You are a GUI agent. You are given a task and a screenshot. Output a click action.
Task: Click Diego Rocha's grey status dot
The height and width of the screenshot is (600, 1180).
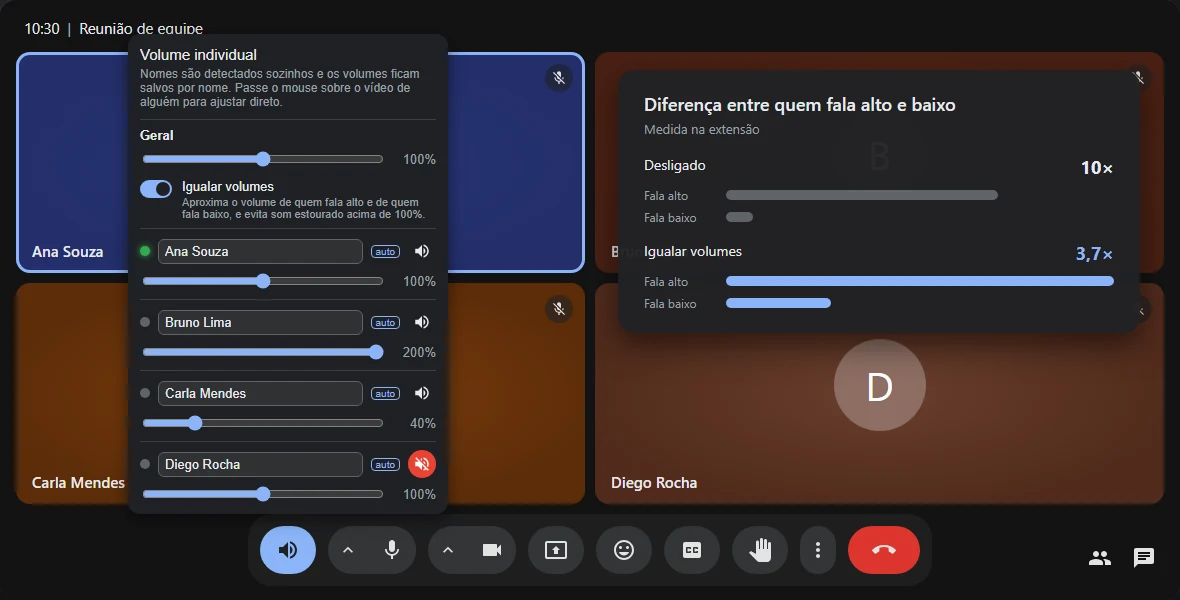click(x=145, y=464)
